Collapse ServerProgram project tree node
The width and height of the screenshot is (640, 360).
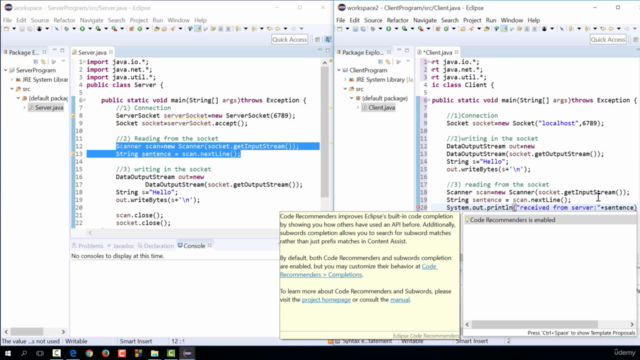(x=6, y=70)
